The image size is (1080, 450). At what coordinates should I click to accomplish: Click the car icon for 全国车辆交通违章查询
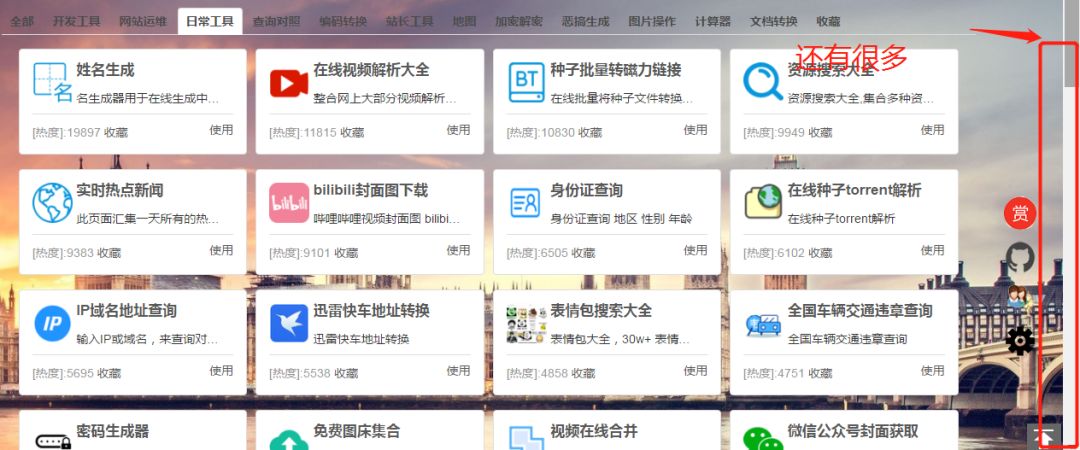pos(763,324)
